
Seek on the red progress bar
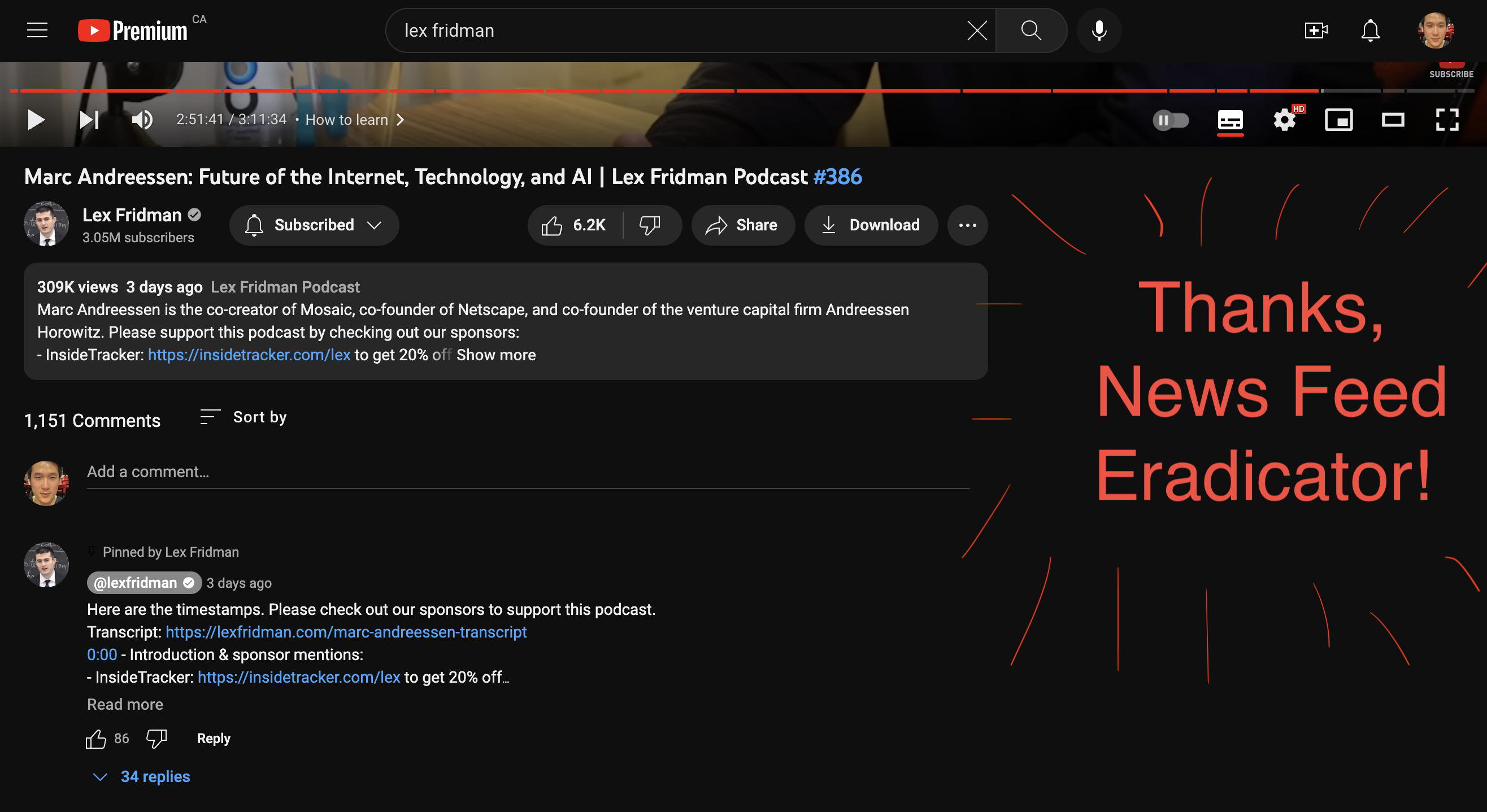tap(664, 90)
